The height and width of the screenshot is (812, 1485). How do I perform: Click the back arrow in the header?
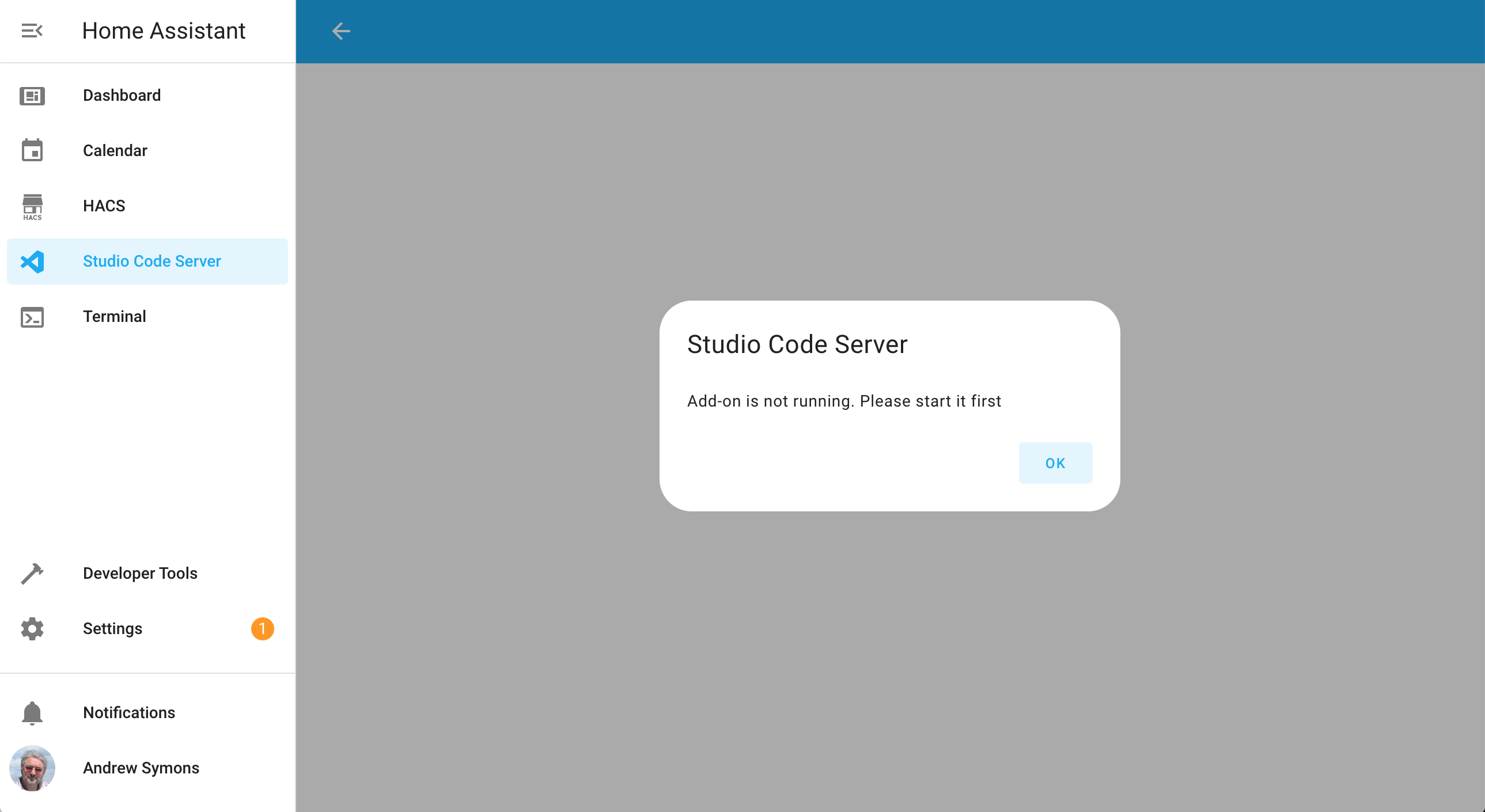[x=340, y=31]
